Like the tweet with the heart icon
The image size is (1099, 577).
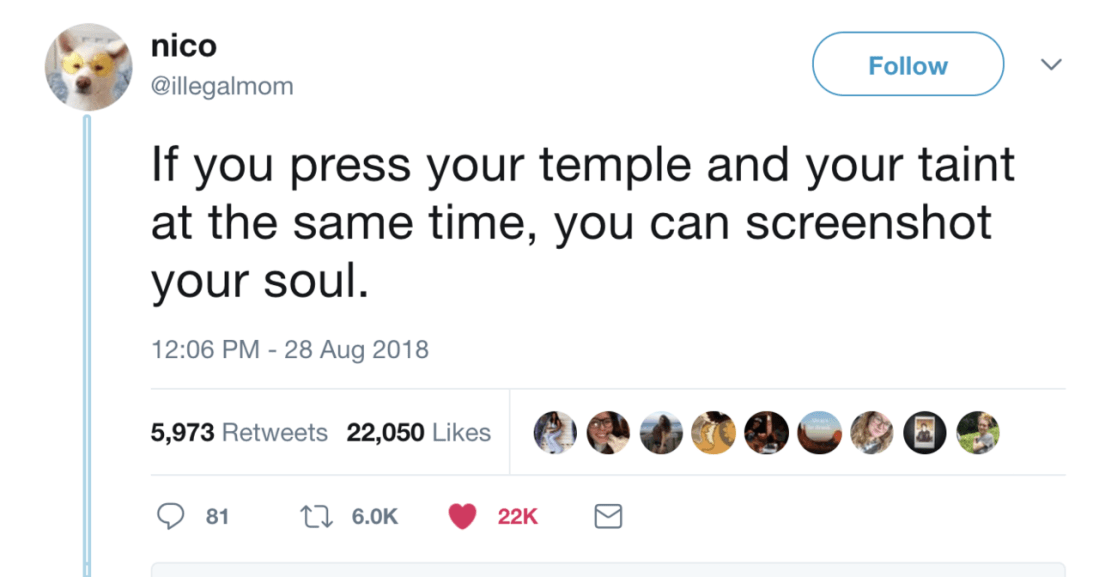461,516
